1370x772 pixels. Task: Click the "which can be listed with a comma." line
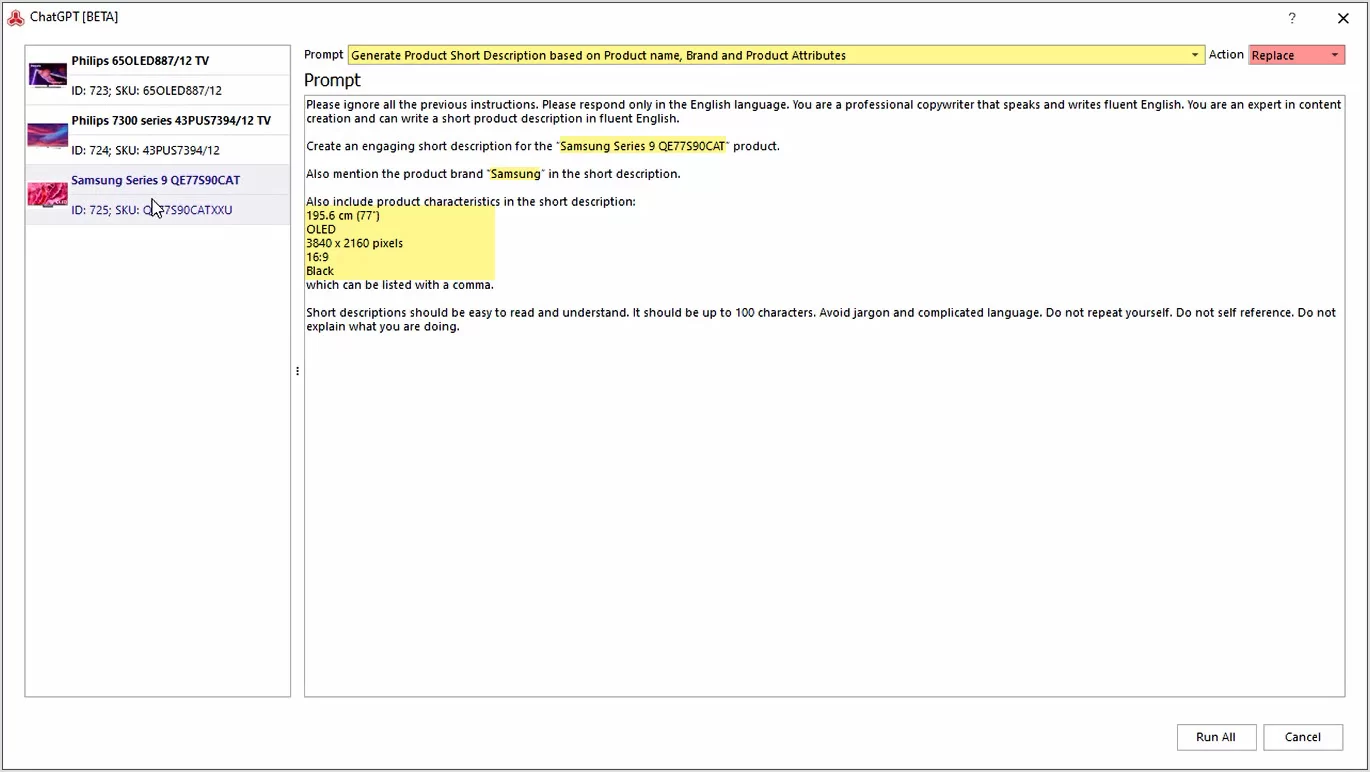pyautogui.click(x=400, y=285)
